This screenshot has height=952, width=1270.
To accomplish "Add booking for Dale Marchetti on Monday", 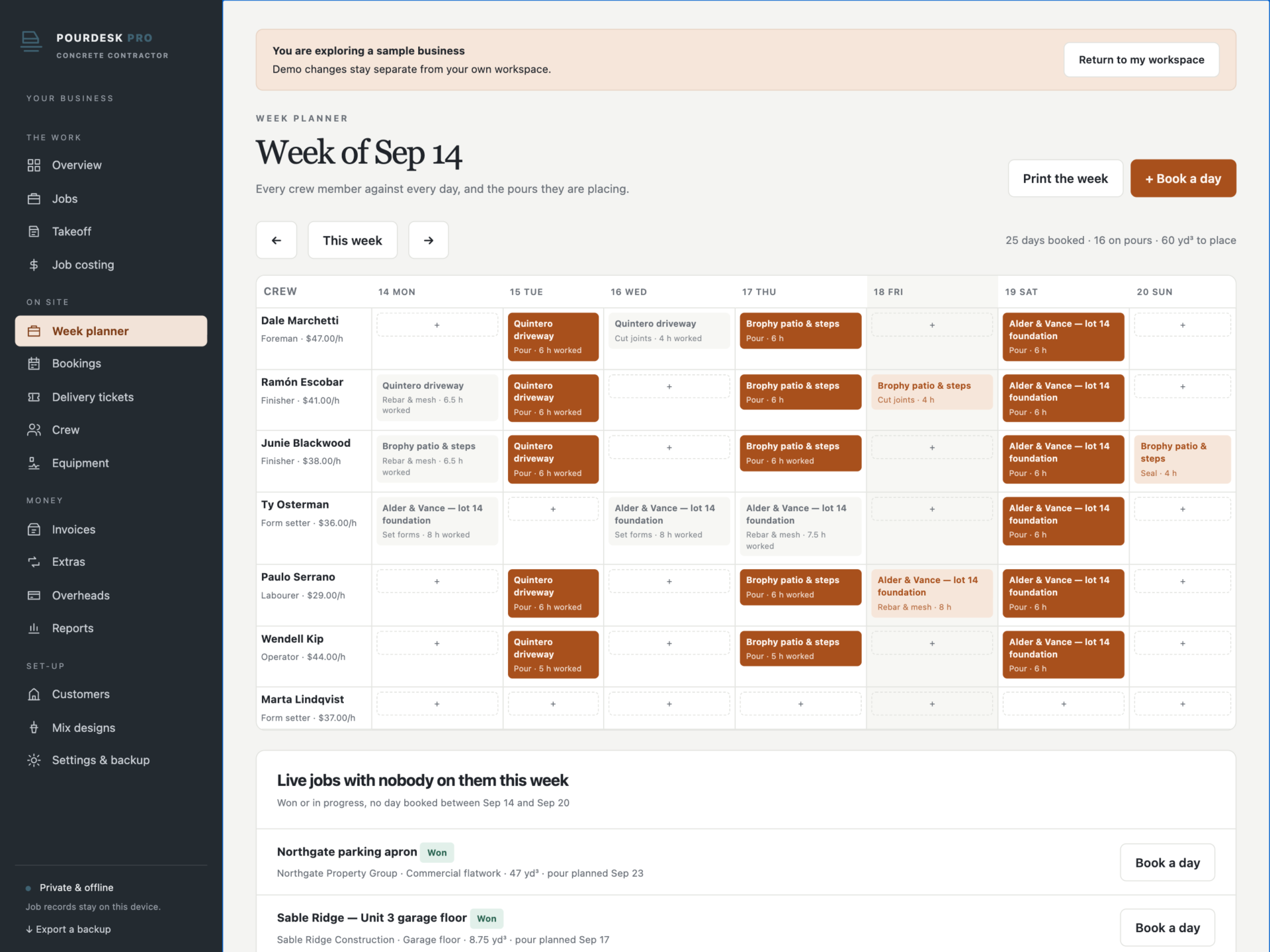I will [437, 325].
